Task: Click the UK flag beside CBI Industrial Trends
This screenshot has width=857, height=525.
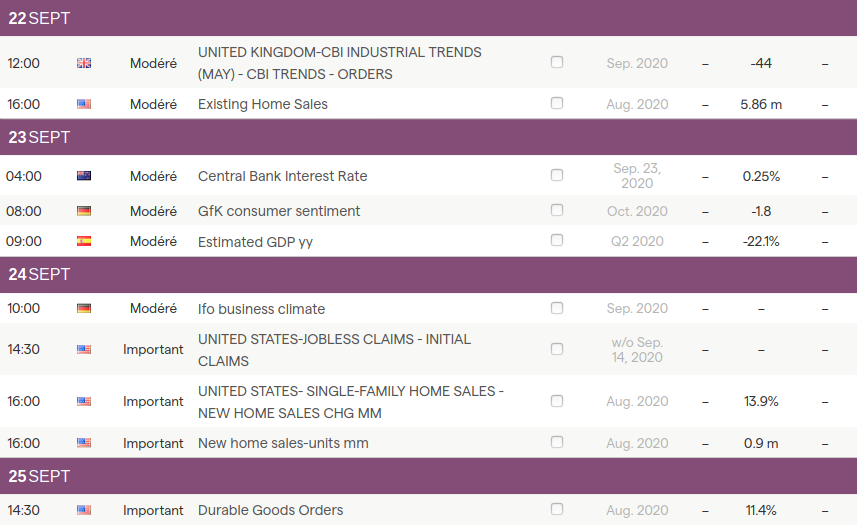Action: click(84, 63)
